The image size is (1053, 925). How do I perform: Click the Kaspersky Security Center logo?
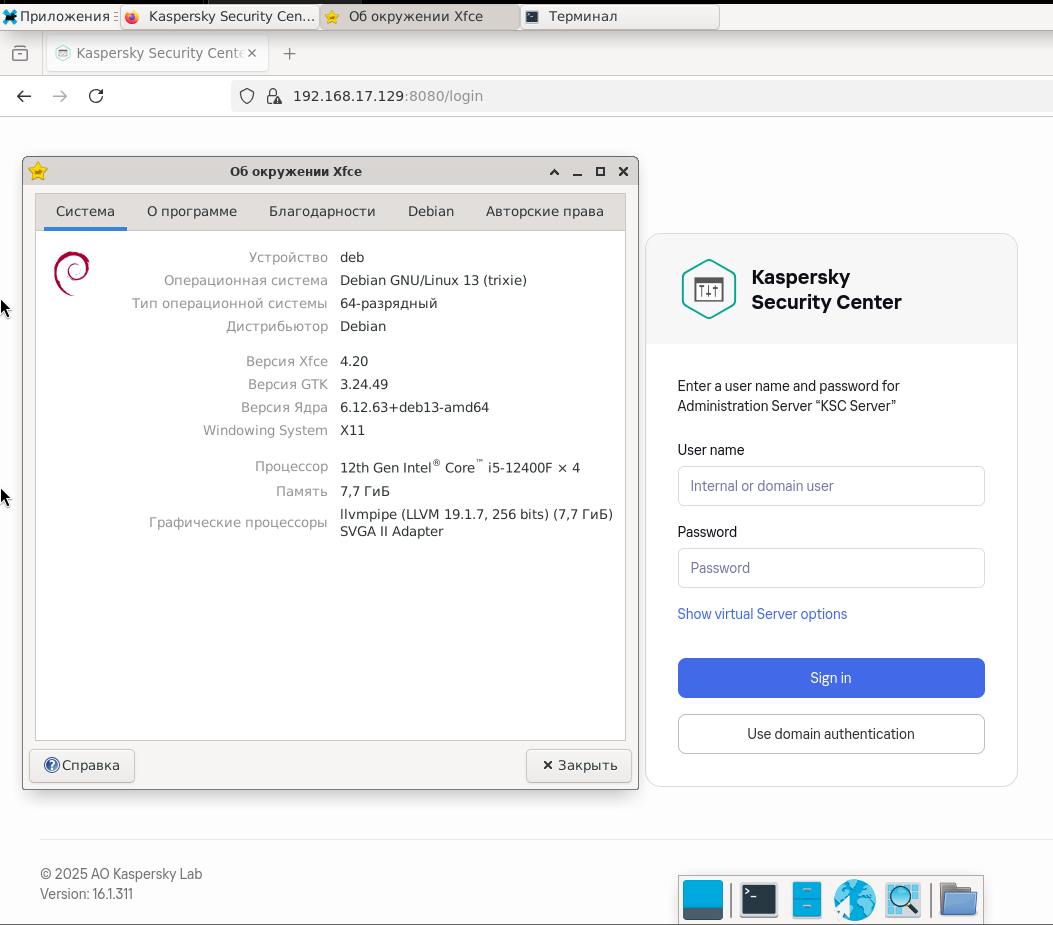coord(708,290)
